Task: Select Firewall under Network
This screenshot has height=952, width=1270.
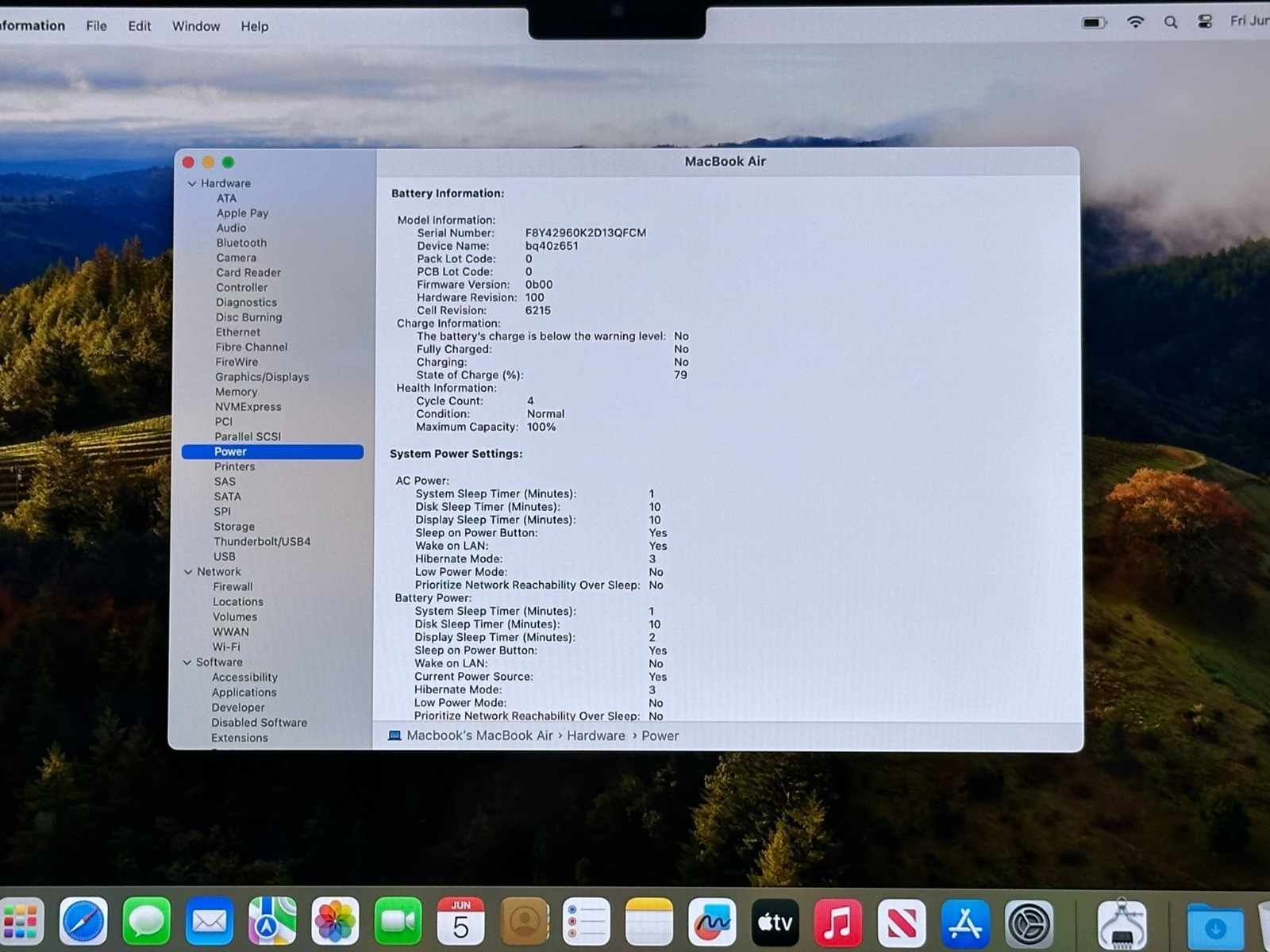Action: pyautogui.click(x=233, y=587)
